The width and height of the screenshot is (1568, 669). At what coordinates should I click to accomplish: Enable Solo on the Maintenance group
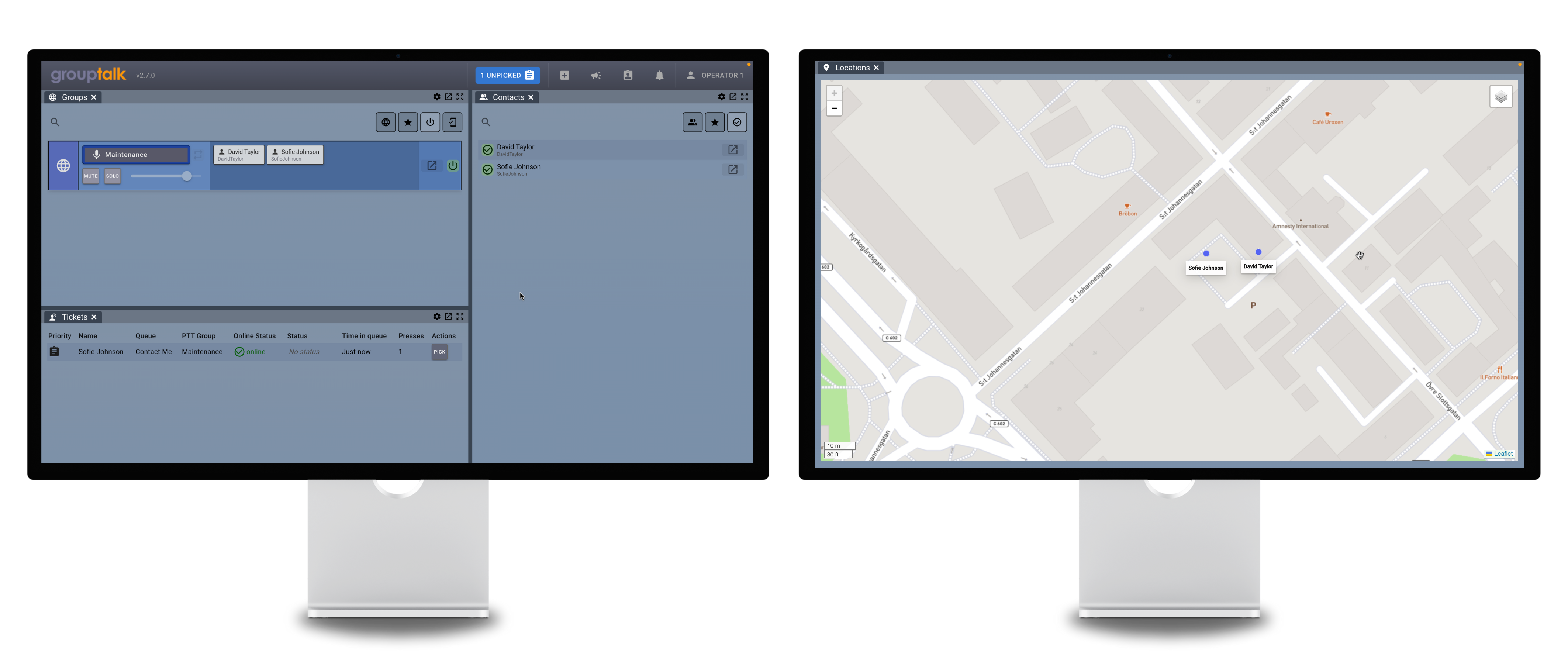(x=112, y=176)
